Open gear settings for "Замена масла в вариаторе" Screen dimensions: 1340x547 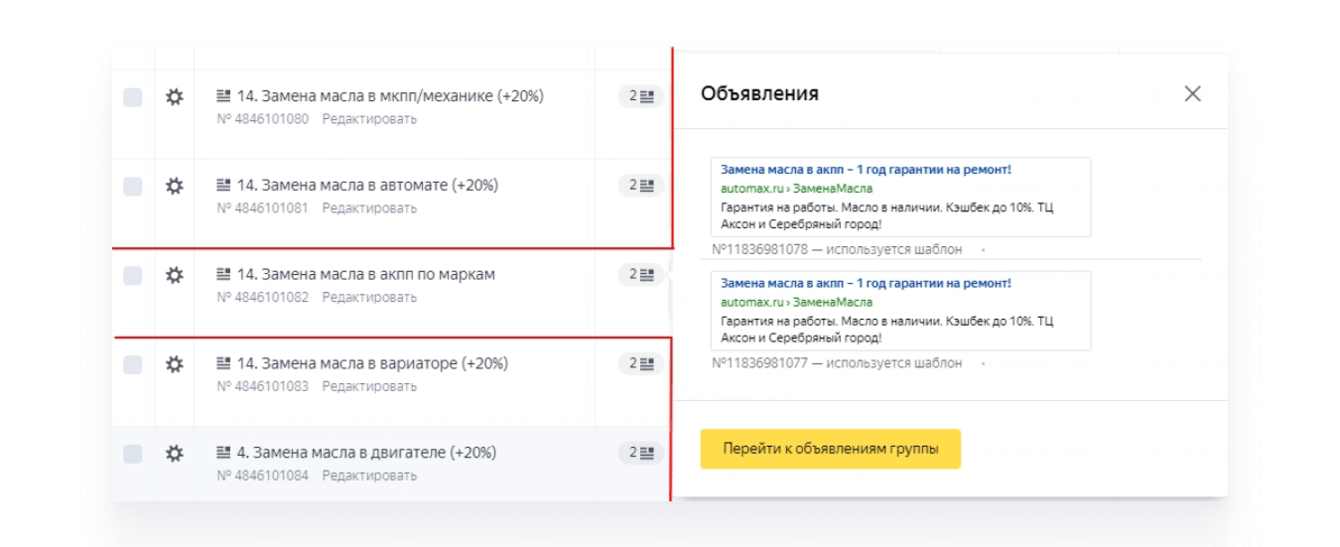click(x=174, y=364)
